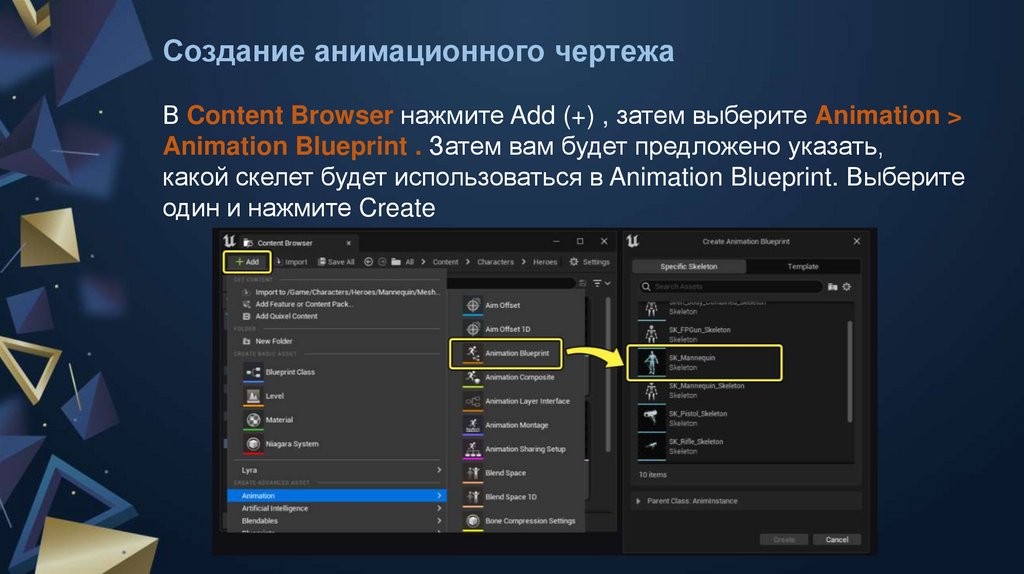Click the Cancel button

(837, 539)
